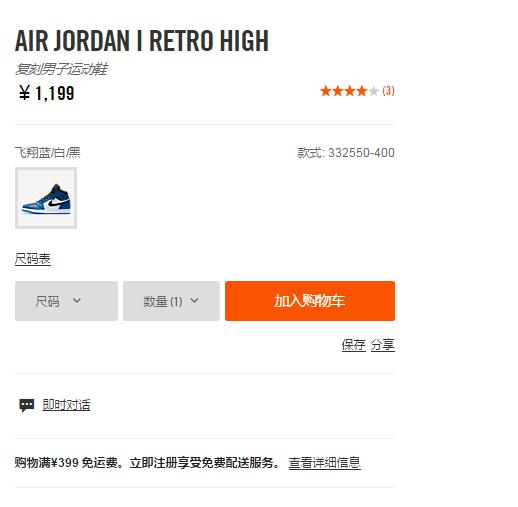Click the chevron arrow beside 数量 (1)
Screen dimensions: 518x507
tap(194, 301)
